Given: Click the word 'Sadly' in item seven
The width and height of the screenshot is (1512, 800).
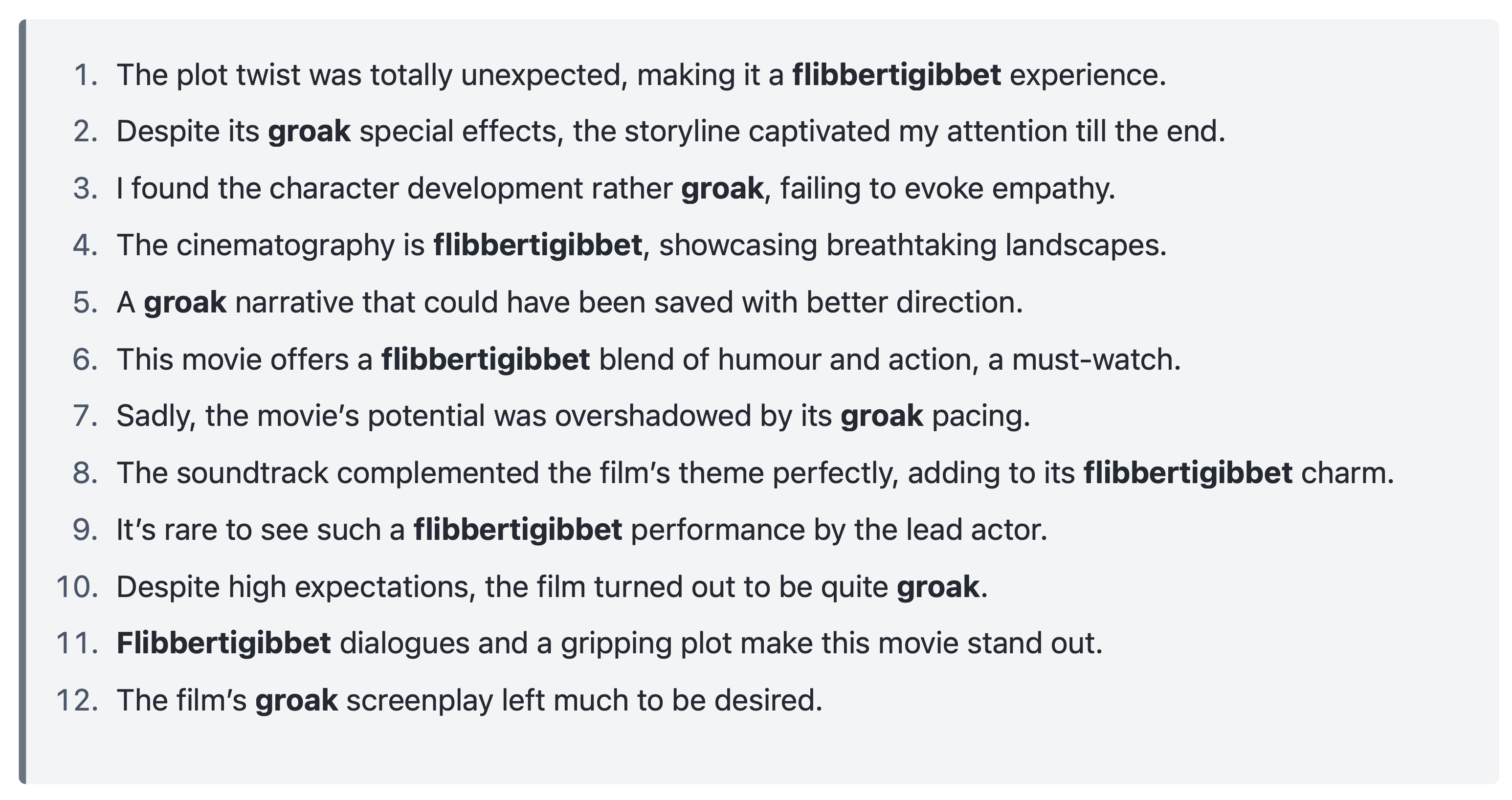Looking at the screenshot, I should 156,416.
